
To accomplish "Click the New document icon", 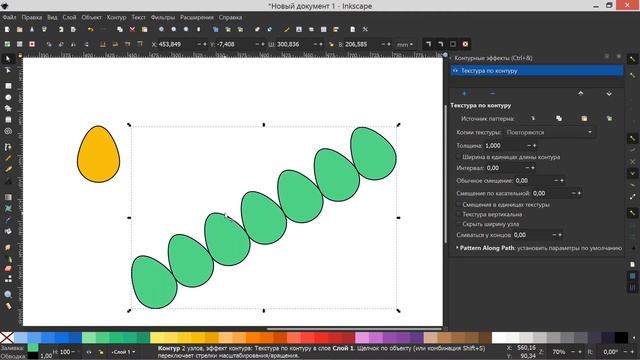I will click(7, 29).
